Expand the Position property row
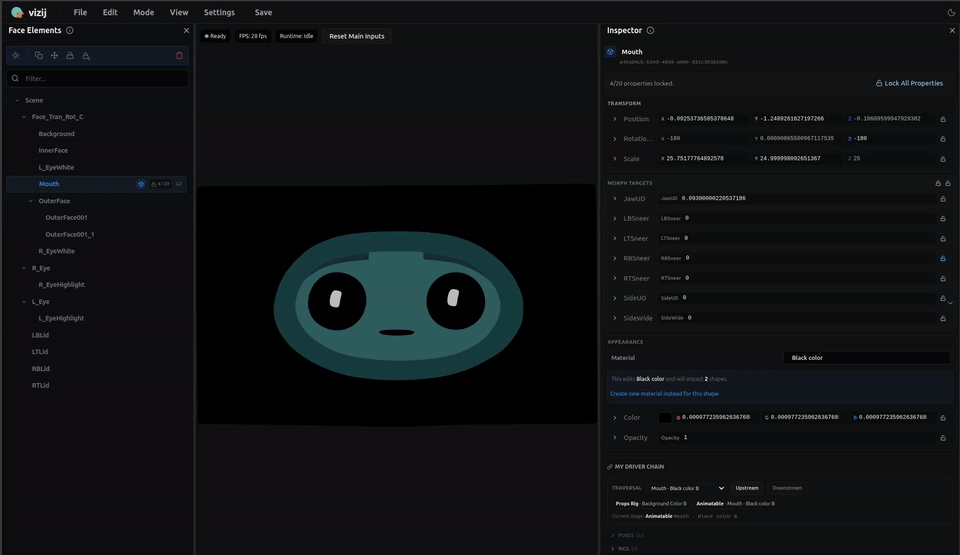The image size is (960, 555). (x=615, y=119)
